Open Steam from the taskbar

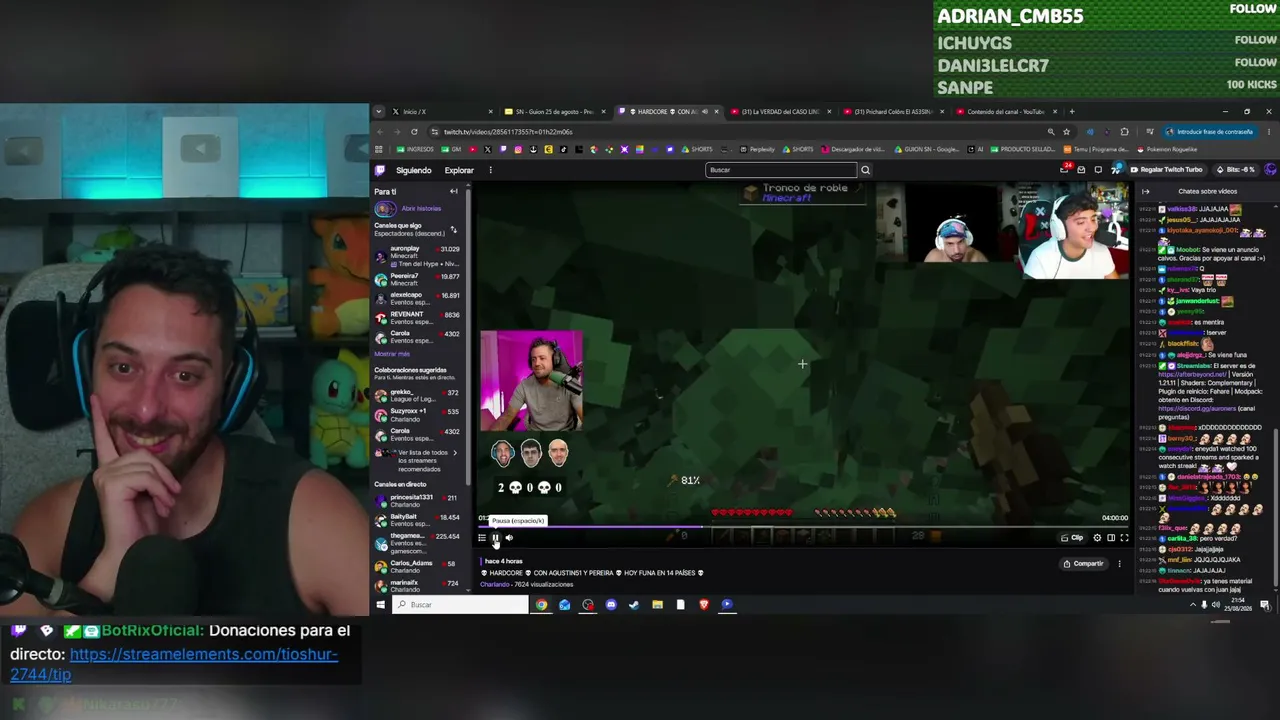pyautogui.click(x=634, y=605)
